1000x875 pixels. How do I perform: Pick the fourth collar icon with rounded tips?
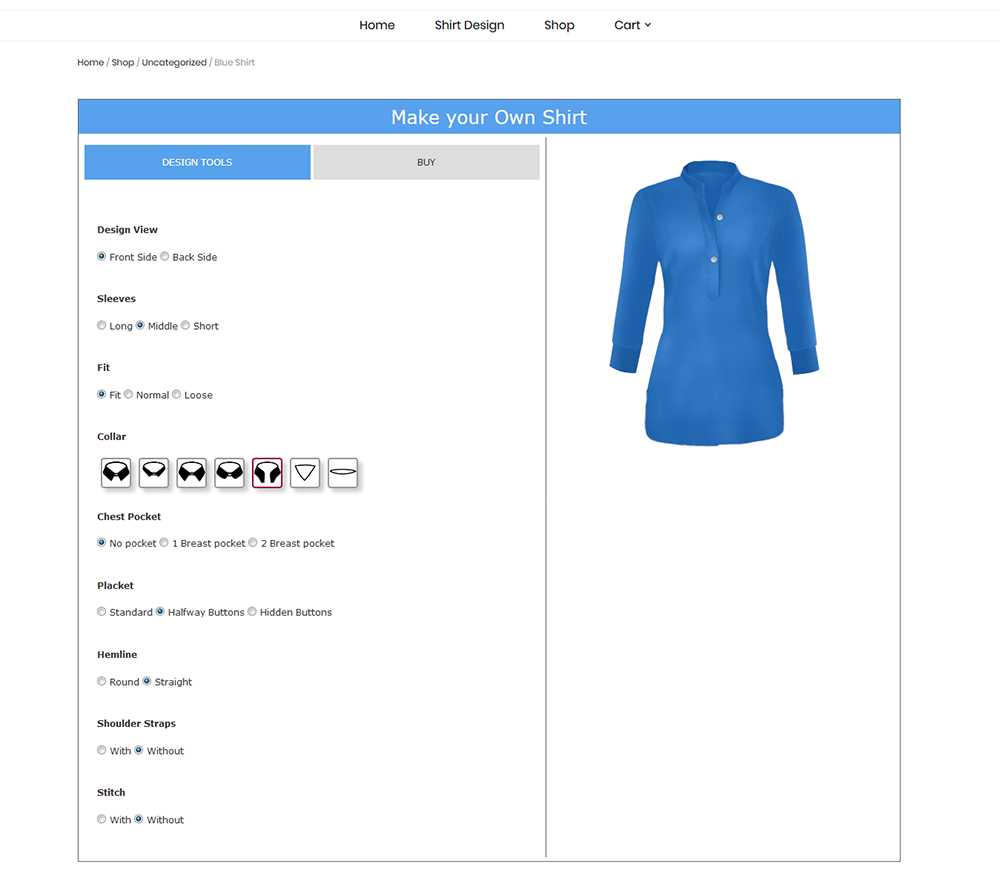pyautogui.click(x=230, y=473)
